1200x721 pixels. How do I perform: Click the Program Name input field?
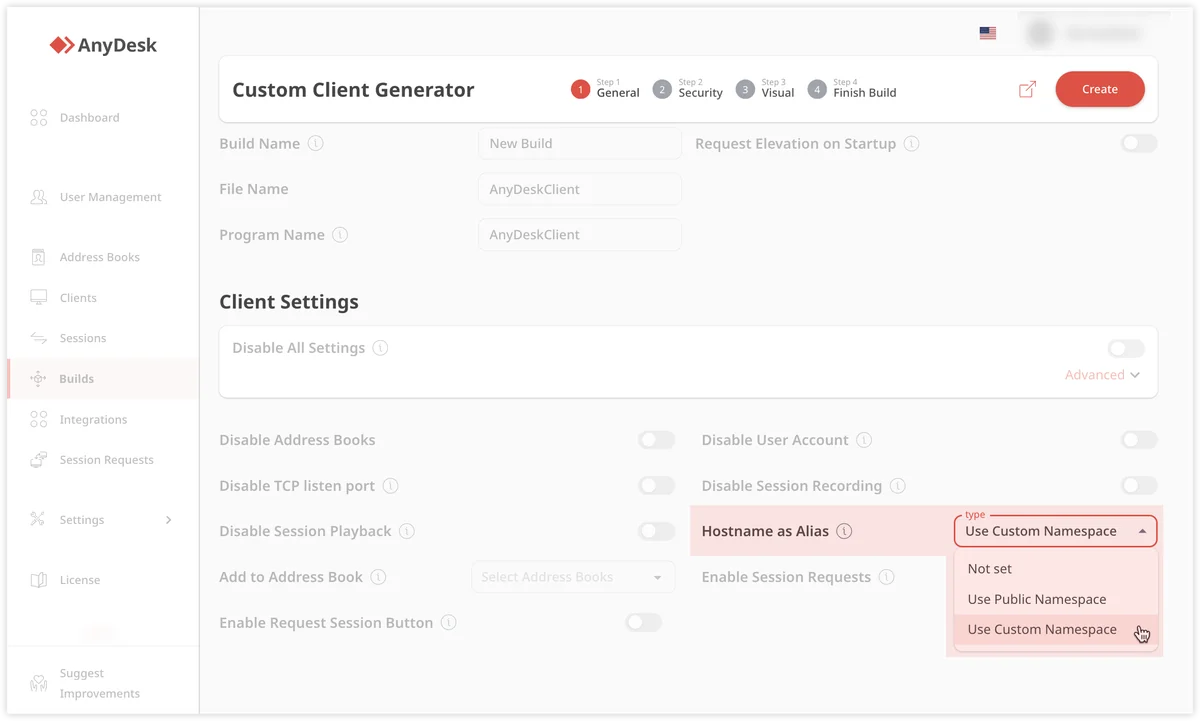pos(580,235)
